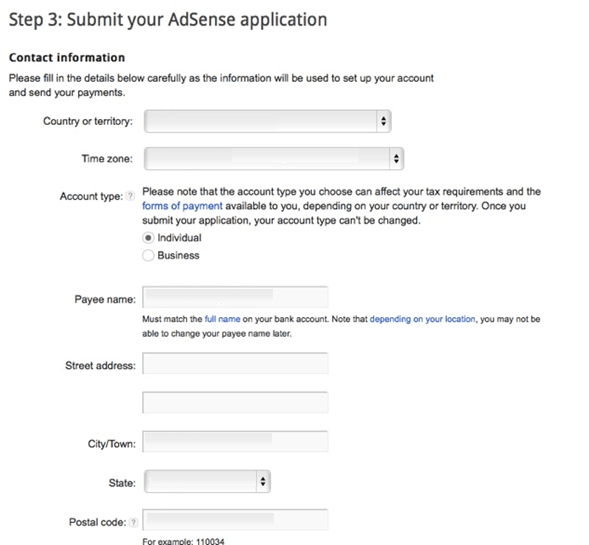Click the Postal code help icon
589x545 pixels.
[133, 522]
